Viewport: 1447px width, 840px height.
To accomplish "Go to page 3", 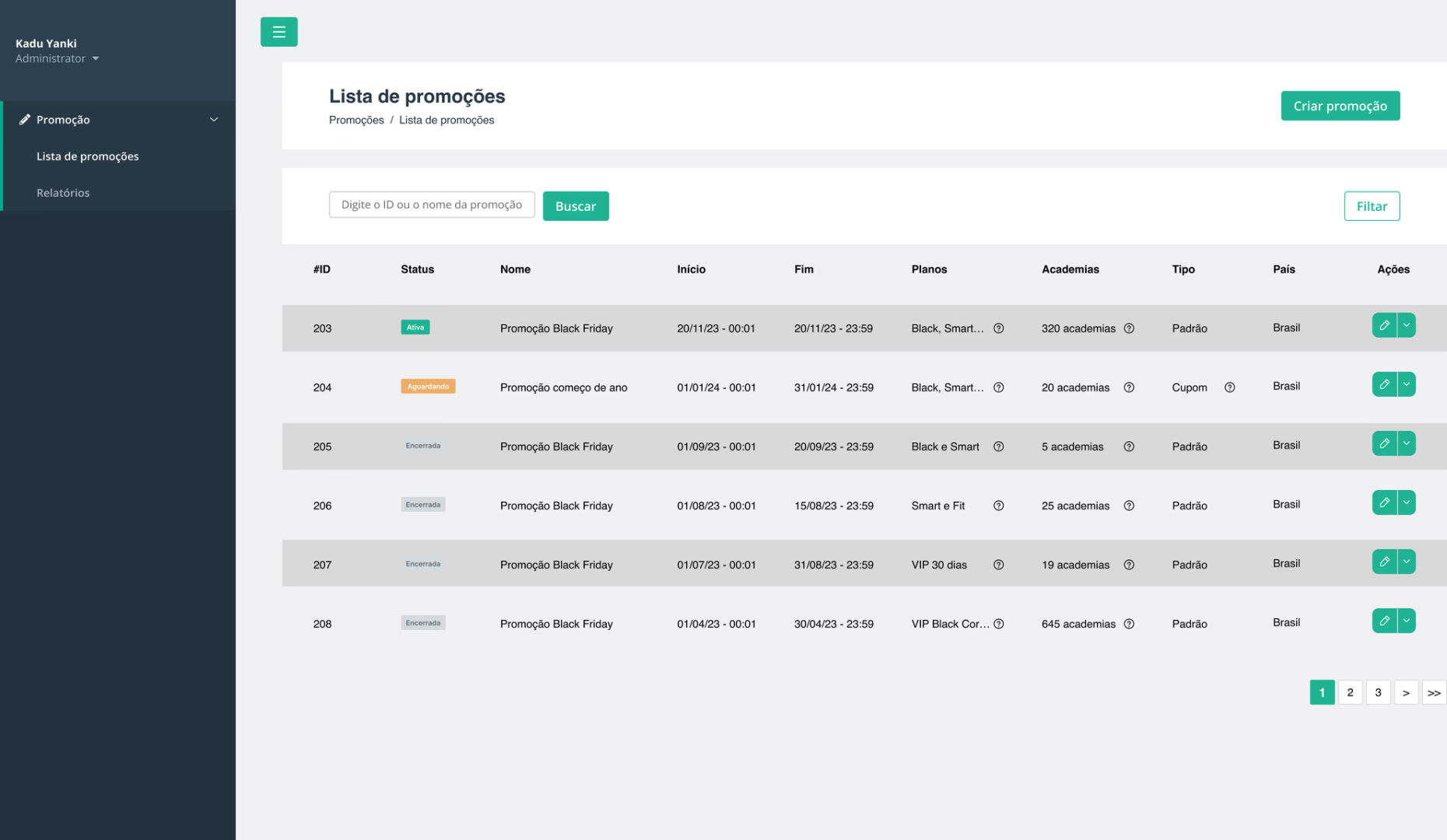I will click(1378, 692).
